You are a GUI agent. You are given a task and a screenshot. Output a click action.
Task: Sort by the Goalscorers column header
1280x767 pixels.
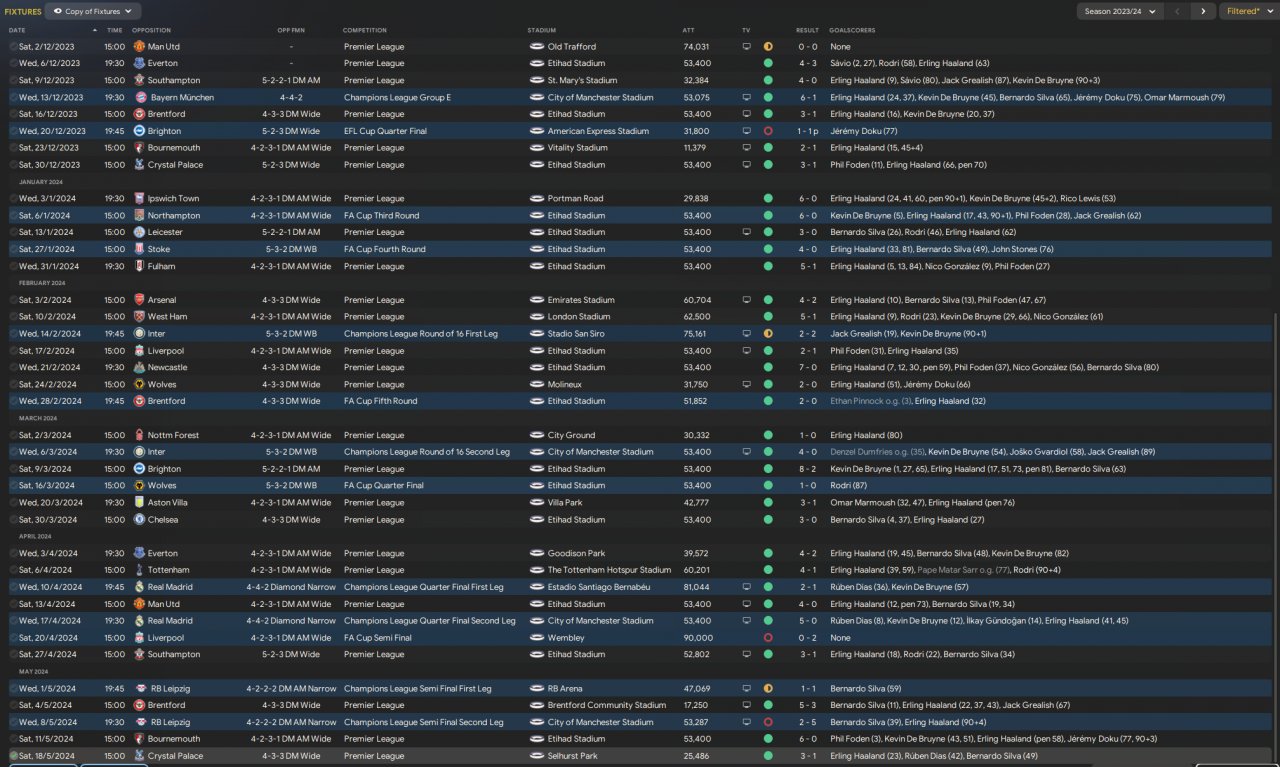click(850, 30)
